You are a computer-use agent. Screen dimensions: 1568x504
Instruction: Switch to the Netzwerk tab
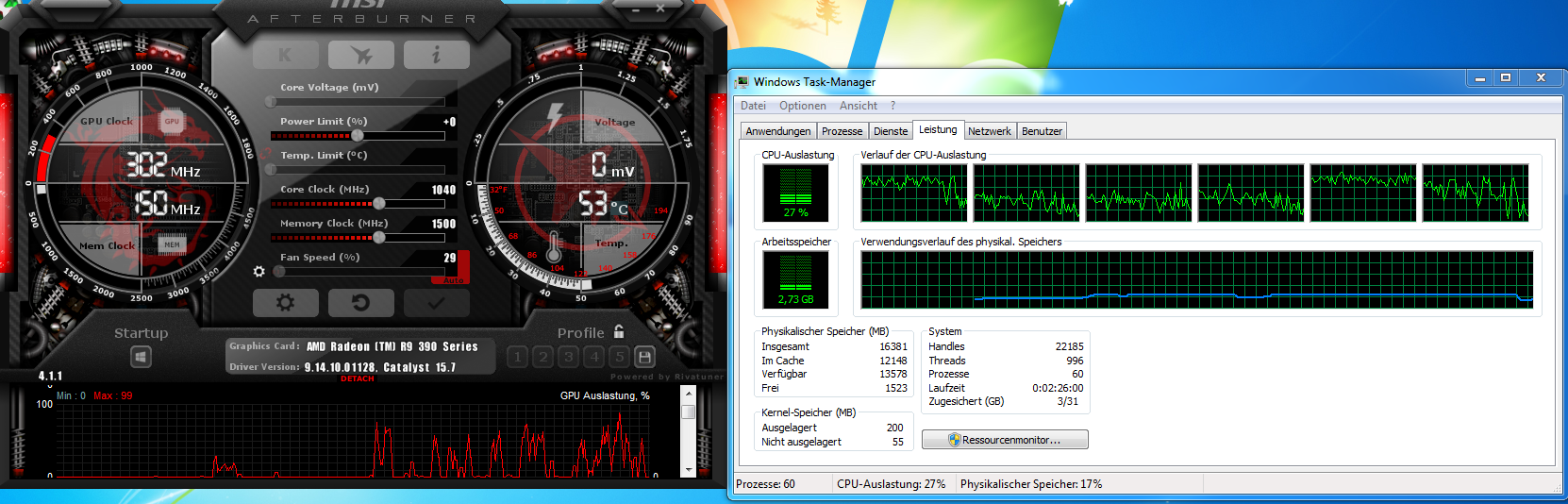[990, 131]
